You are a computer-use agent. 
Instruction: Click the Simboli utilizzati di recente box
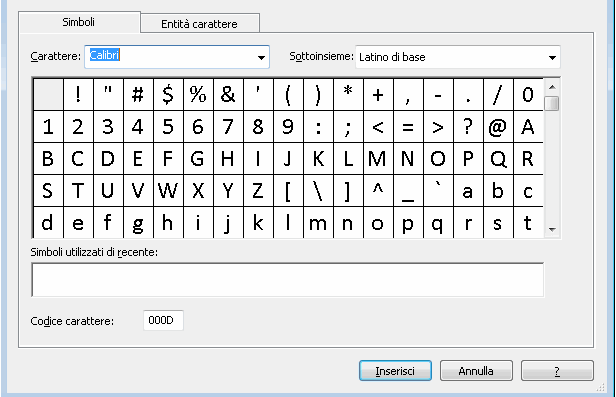pos(288,280)
